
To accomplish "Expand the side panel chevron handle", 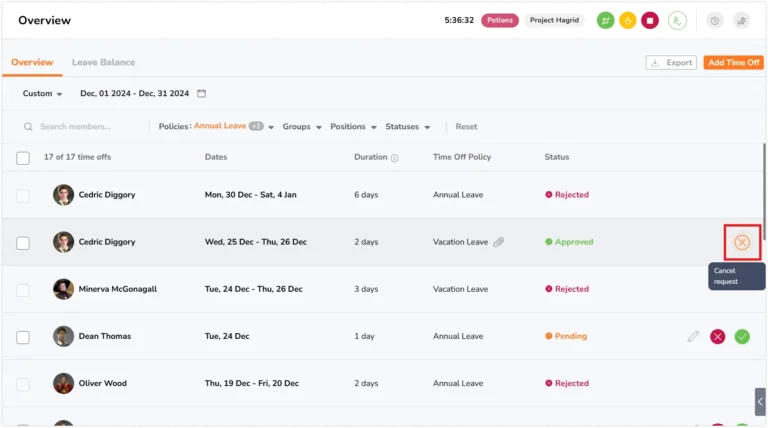I will (x=760, y=402).
